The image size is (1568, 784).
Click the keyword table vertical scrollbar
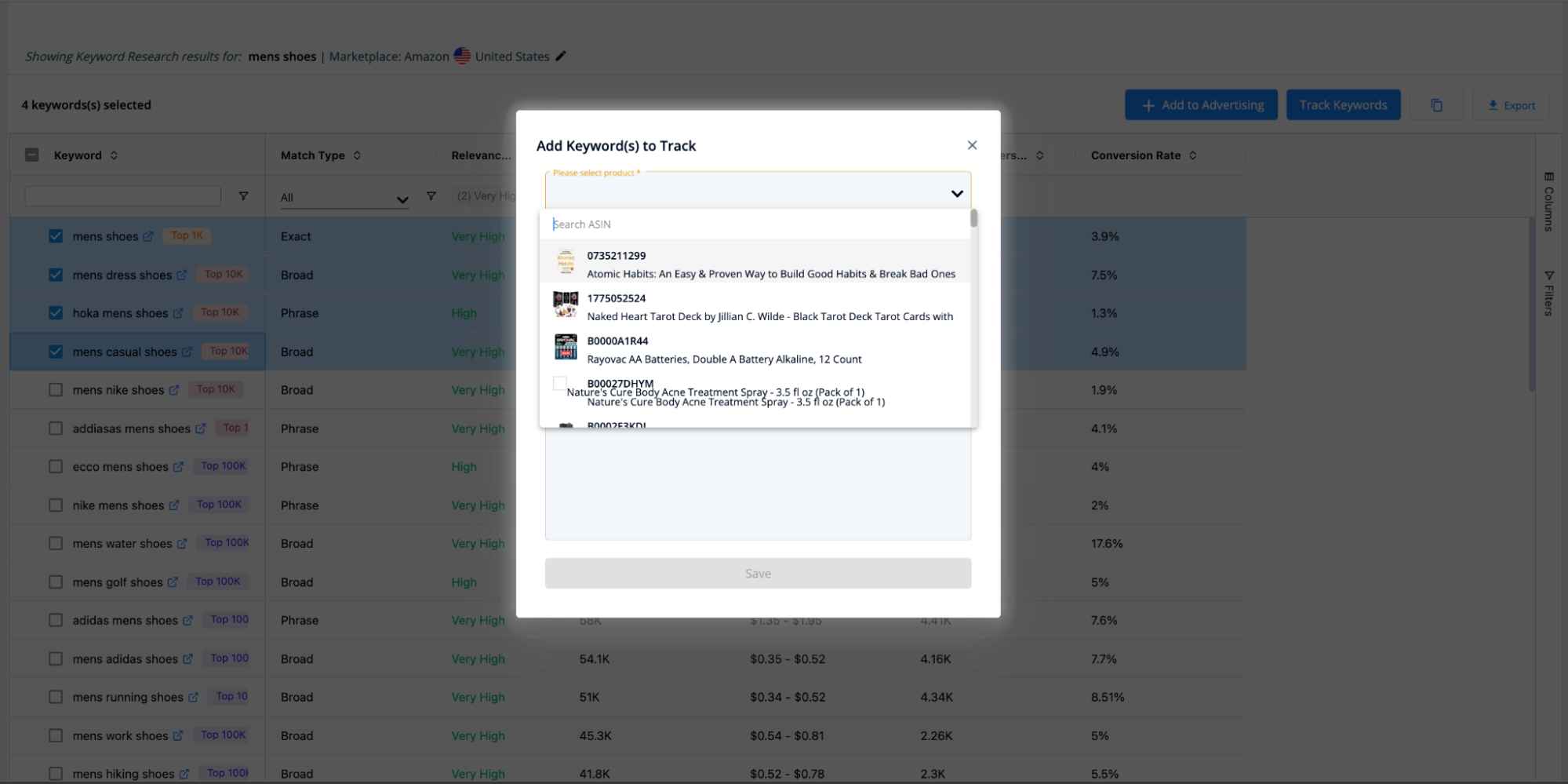point(1532,304)
